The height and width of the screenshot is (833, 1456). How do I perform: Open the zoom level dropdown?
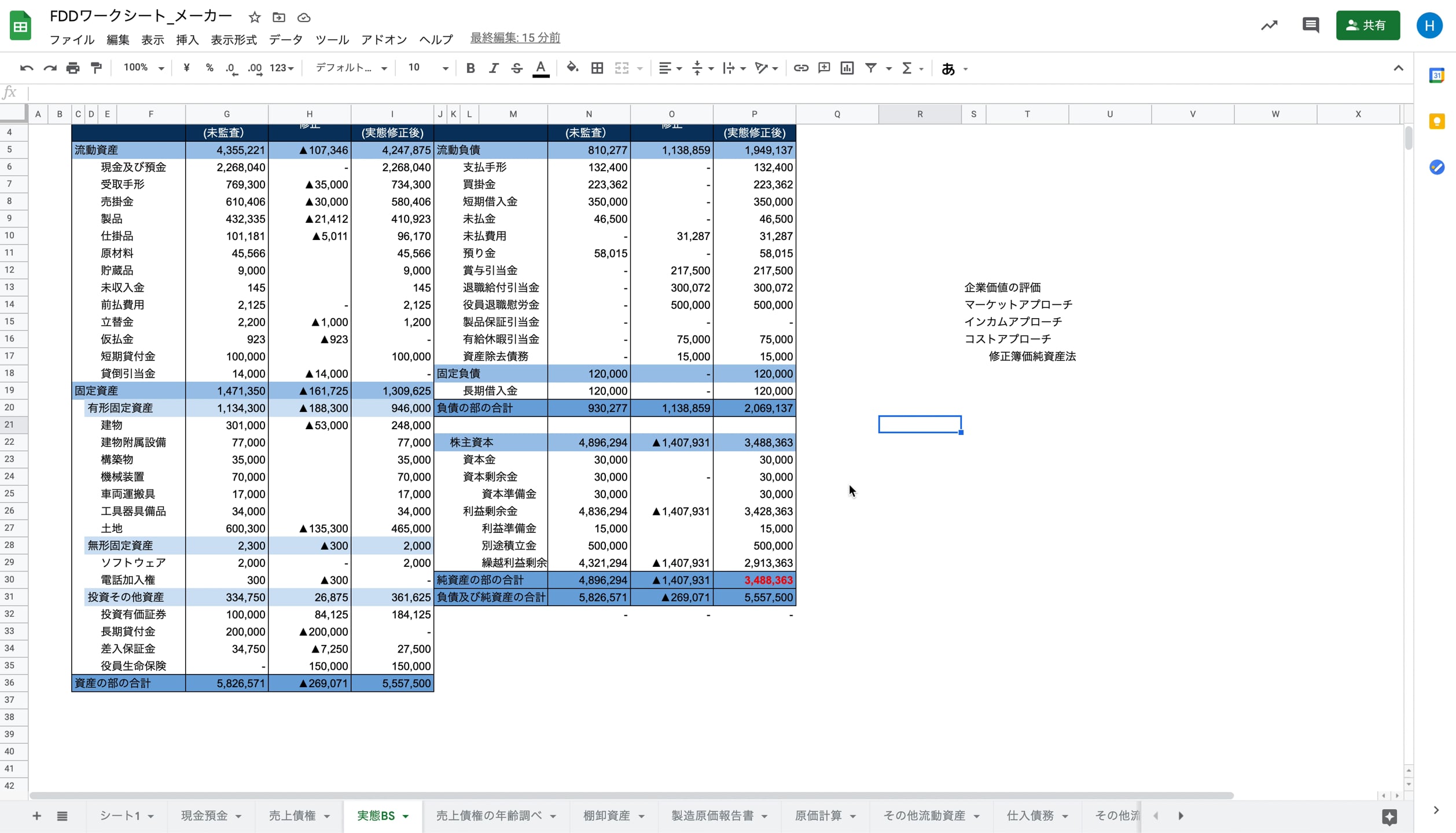142,68
